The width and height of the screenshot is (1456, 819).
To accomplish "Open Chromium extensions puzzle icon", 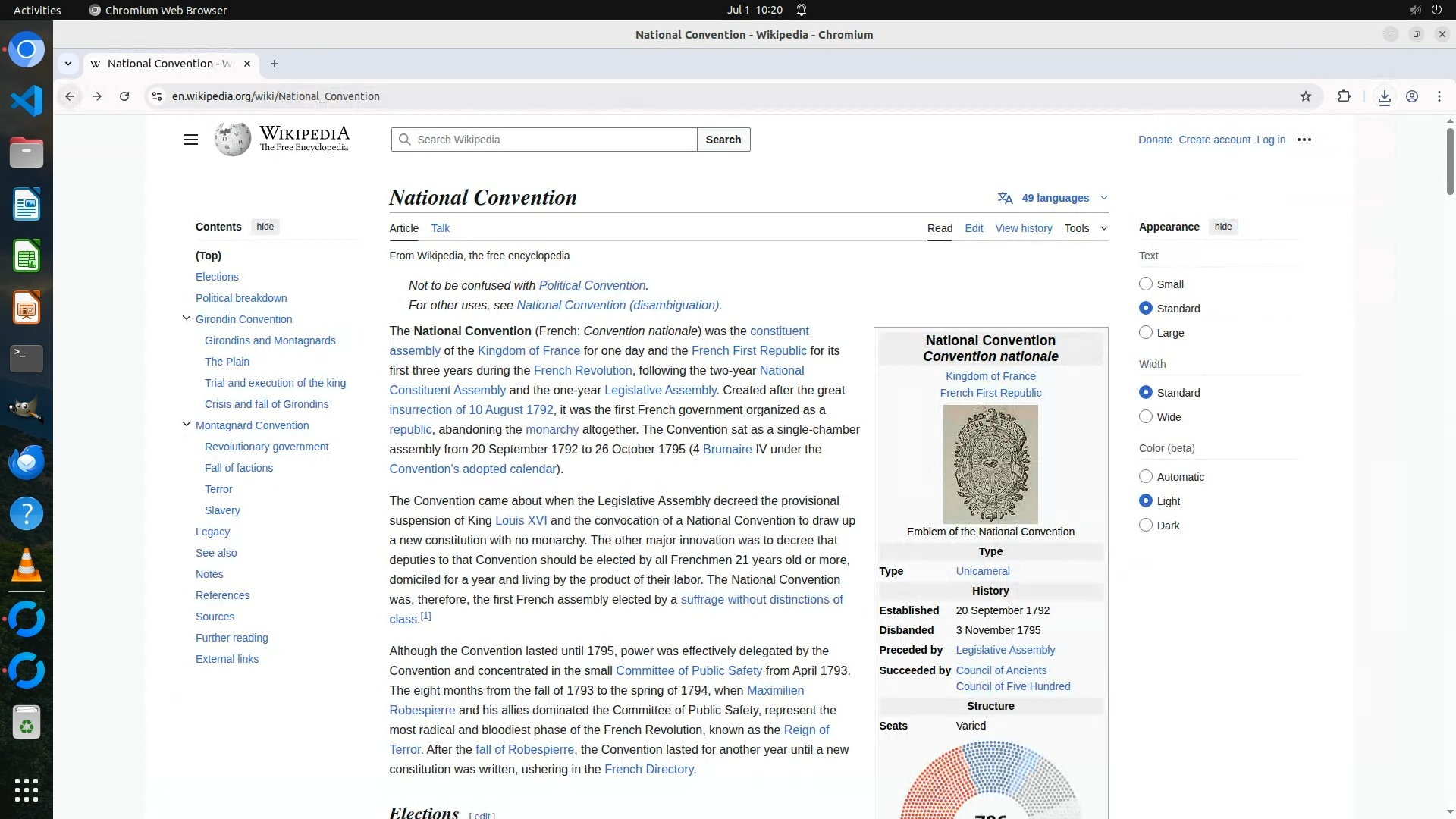I will click(x=1344, y=96).
